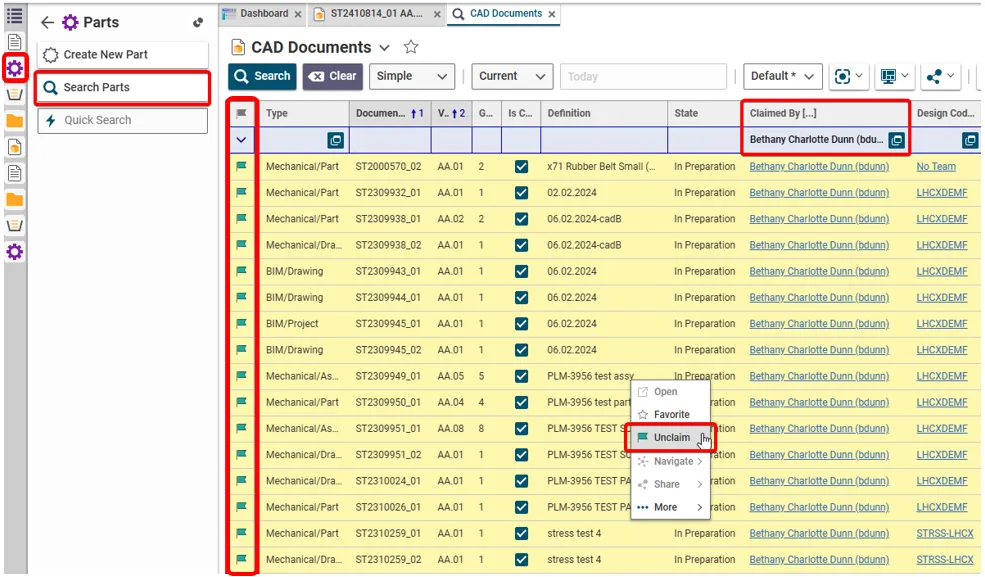Expand the CAD Documents title chevron
Viewport: 985px width, 577px height.
click(384, 48)
